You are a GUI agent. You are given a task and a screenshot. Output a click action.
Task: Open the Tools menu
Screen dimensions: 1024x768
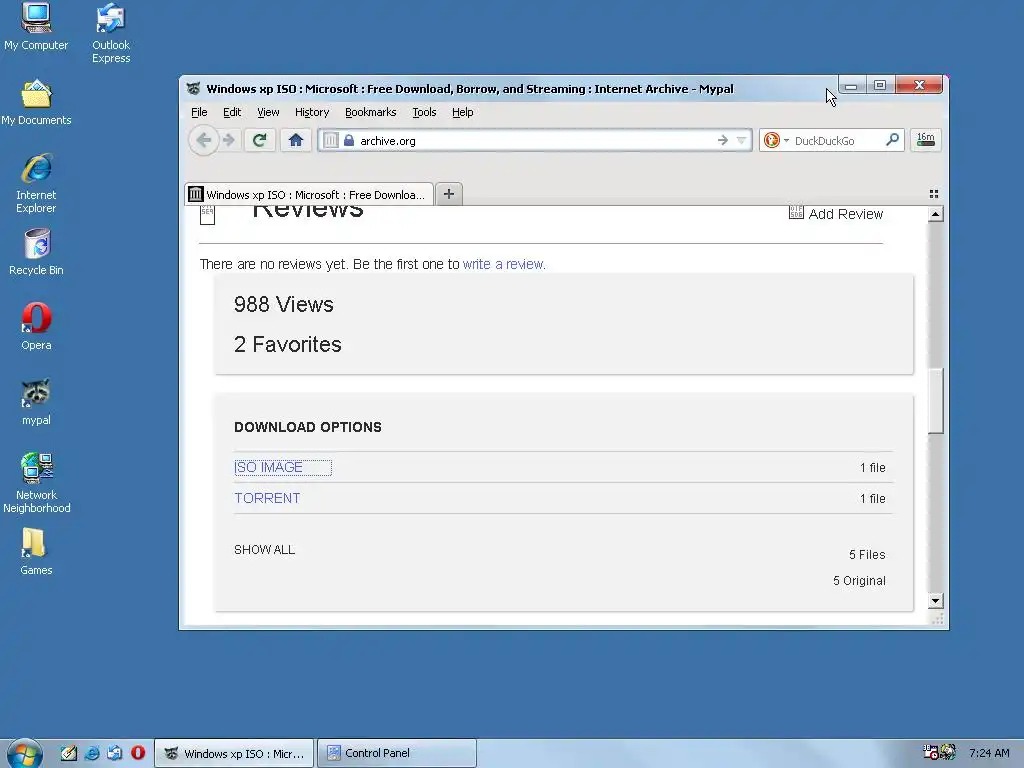[424, 112]
